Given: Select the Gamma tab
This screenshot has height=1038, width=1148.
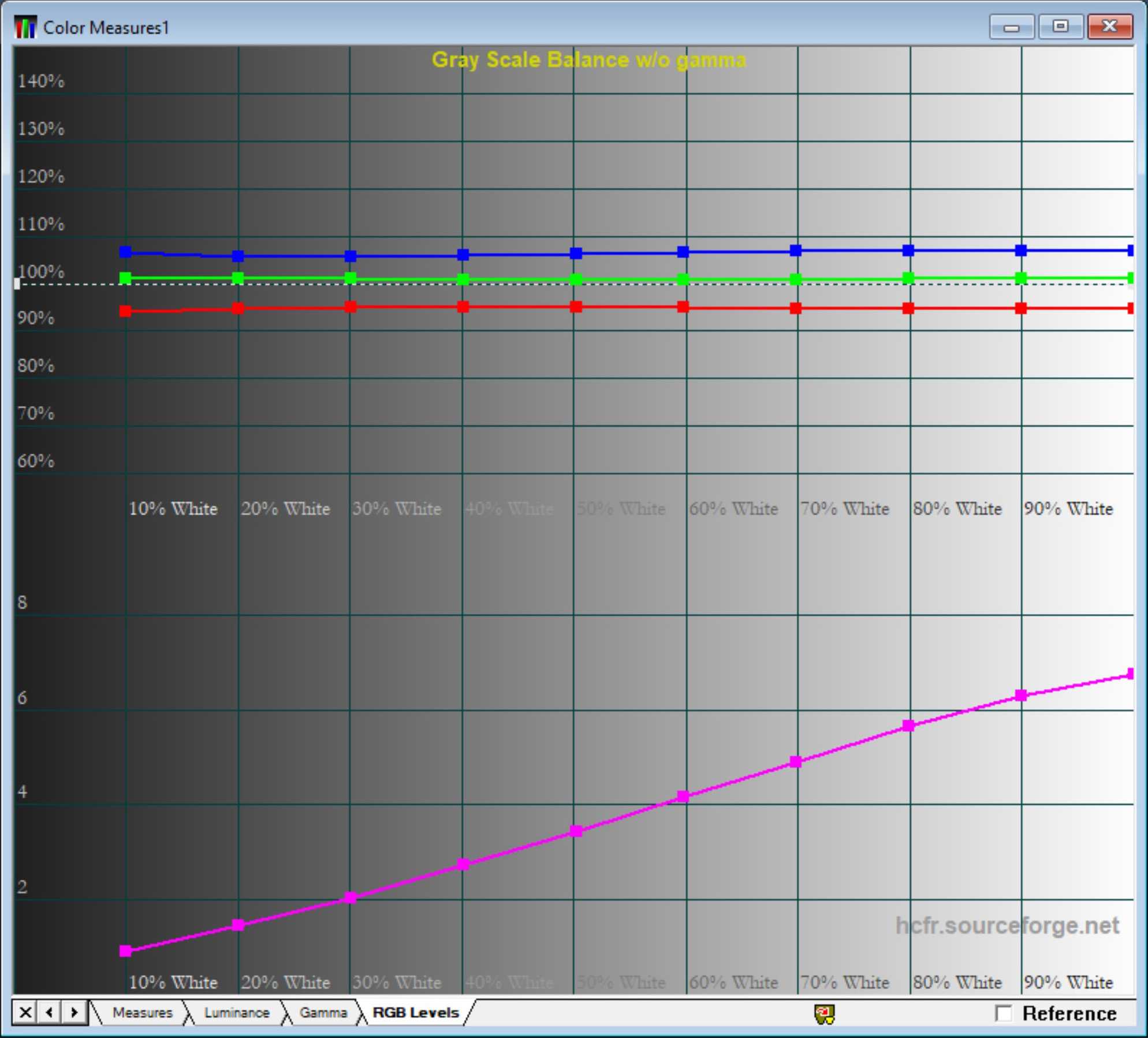Looking at the screenshot, I should point(323,1013).
